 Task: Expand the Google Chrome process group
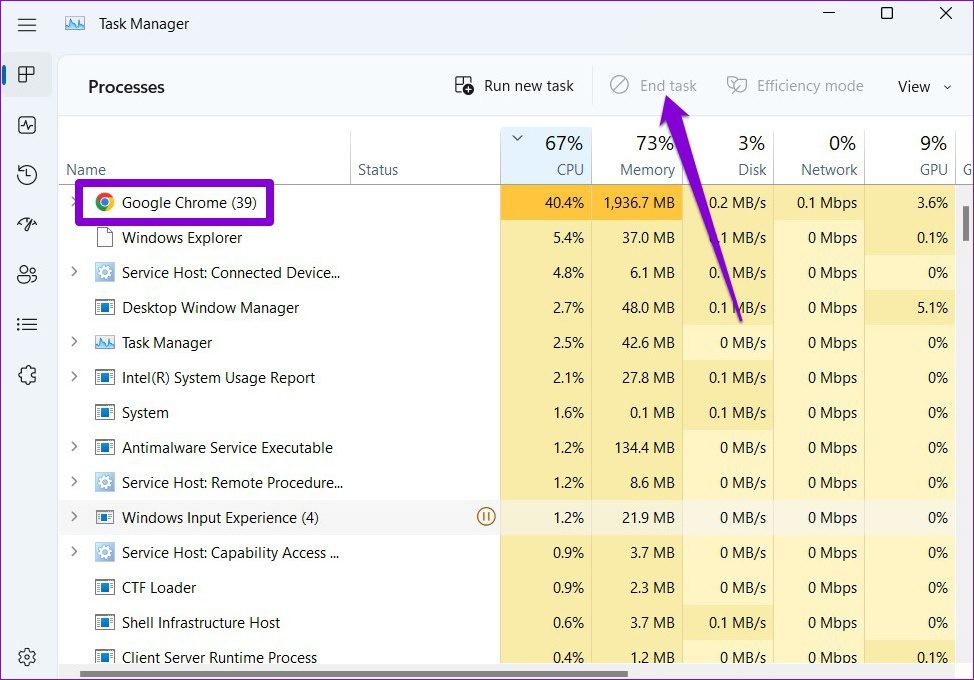coord(73,203)
